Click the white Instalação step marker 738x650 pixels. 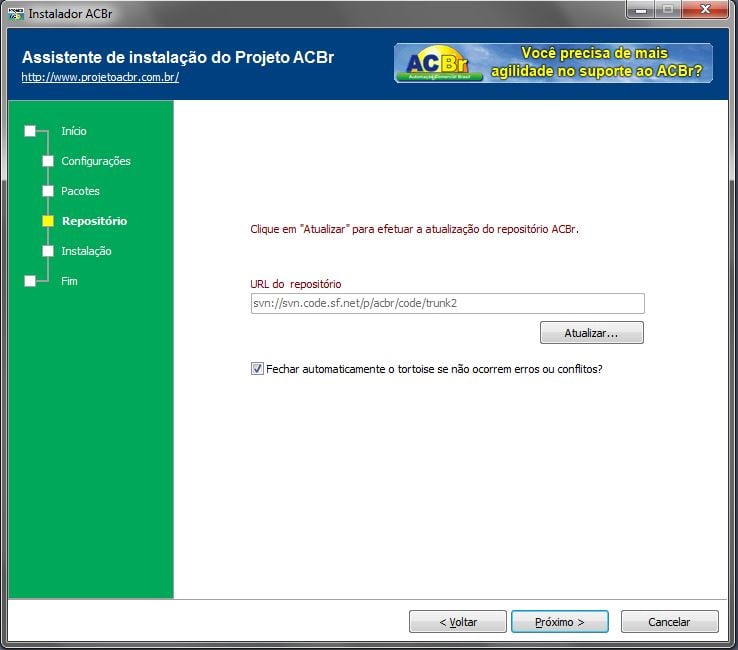48,251
